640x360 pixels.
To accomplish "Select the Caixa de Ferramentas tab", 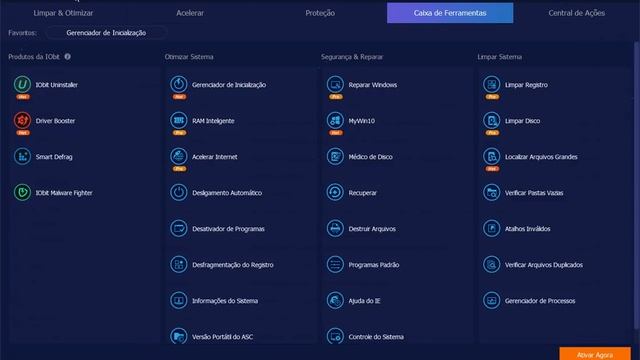I will click(x=450, y=13).
